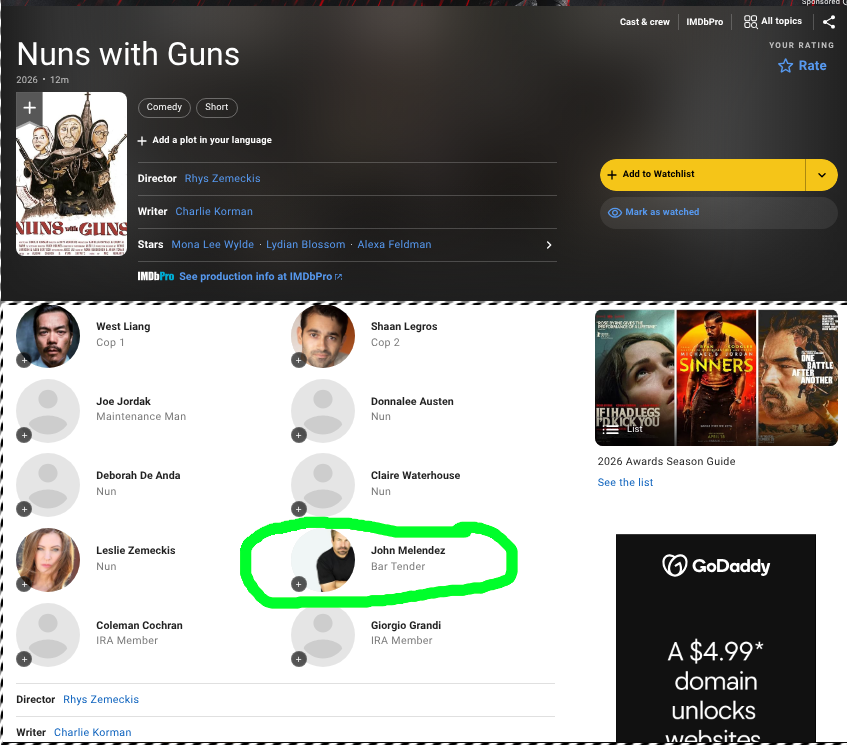
Task: Open Deborah De Anda cast name
Action: click(138, 475)
